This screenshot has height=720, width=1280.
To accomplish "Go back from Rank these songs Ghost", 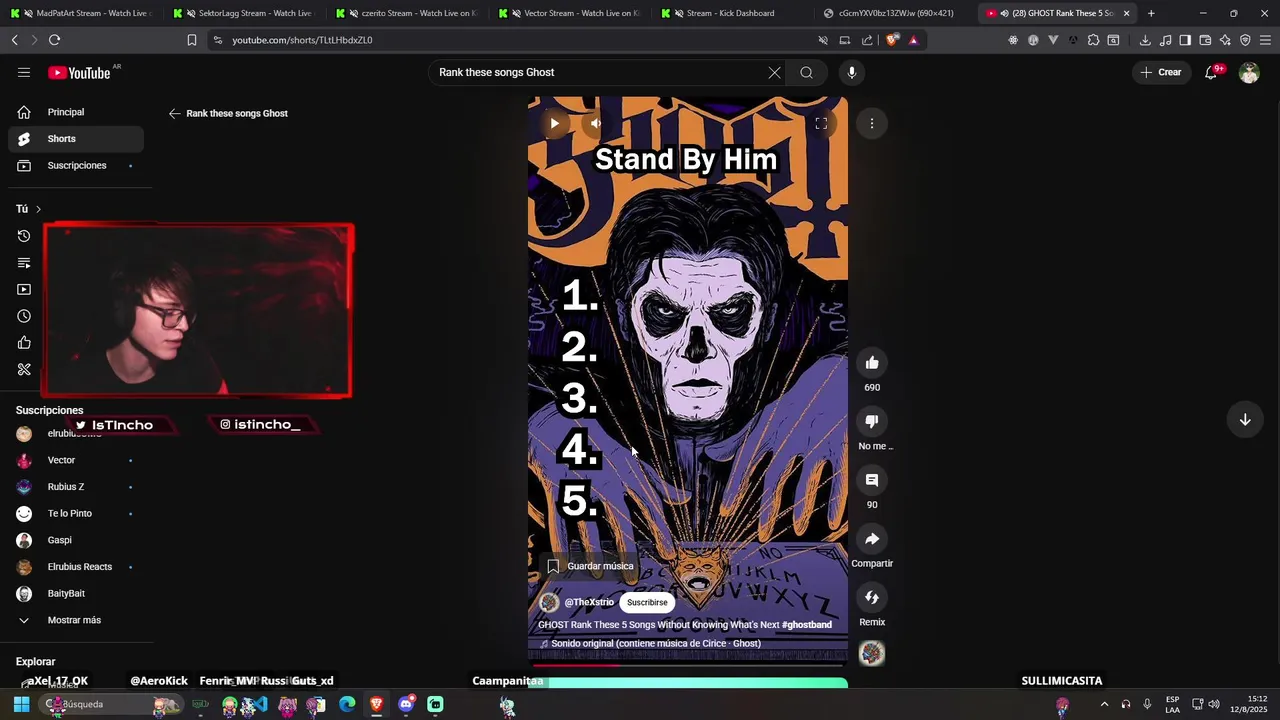I will coord(174,113).
